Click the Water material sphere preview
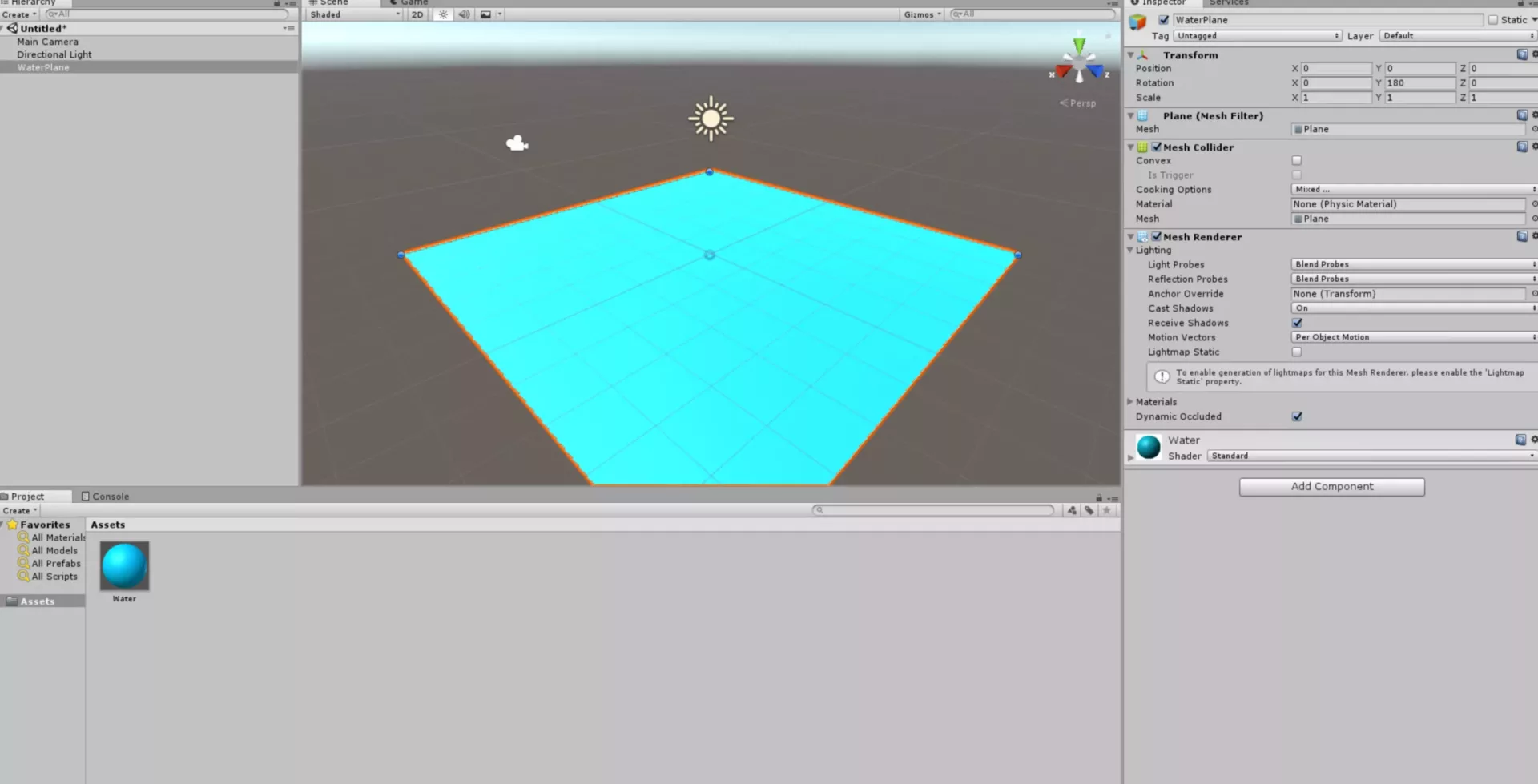 click(x=1148, y=447)
